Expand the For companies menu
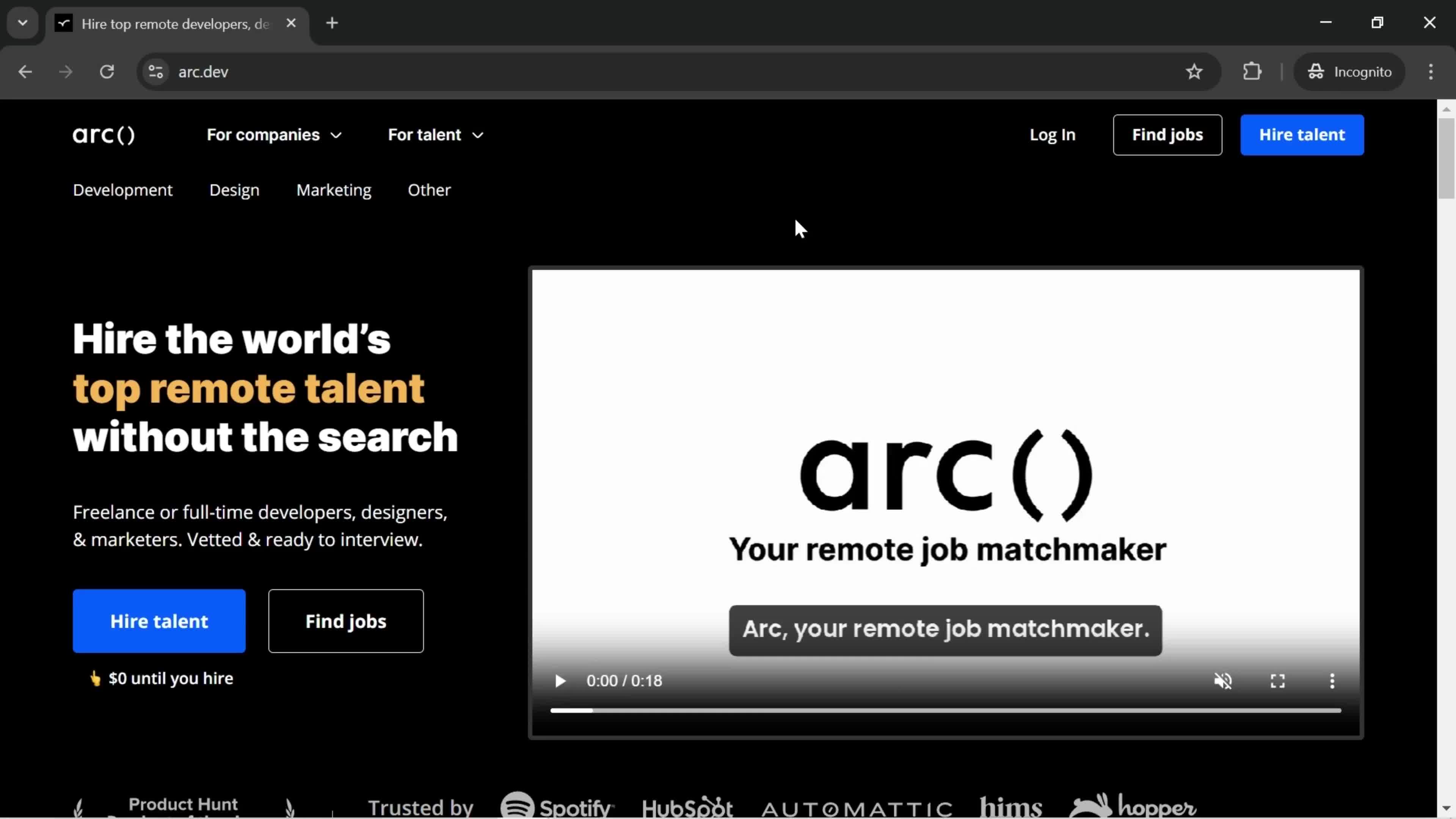1456x819 pixels. click(274, 135)
